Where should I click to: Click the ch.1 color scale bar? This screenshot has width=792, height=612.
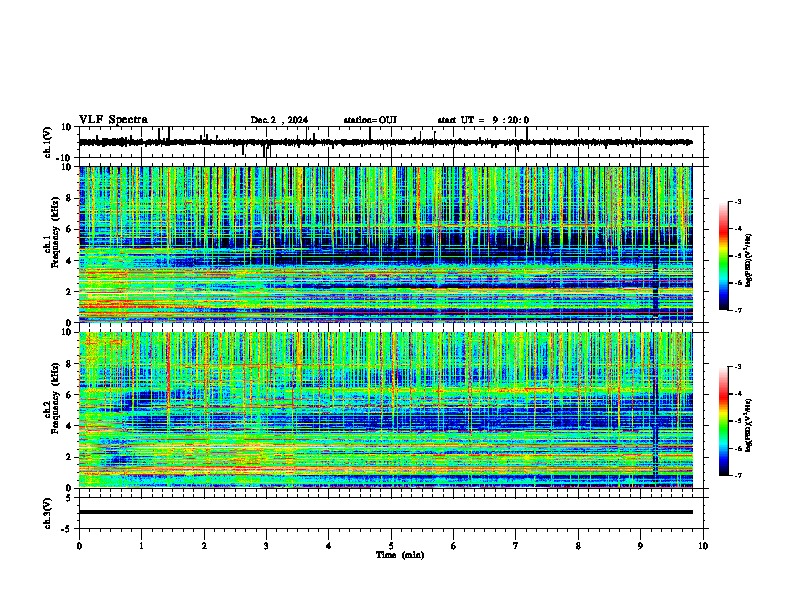(x=724, y=256)
